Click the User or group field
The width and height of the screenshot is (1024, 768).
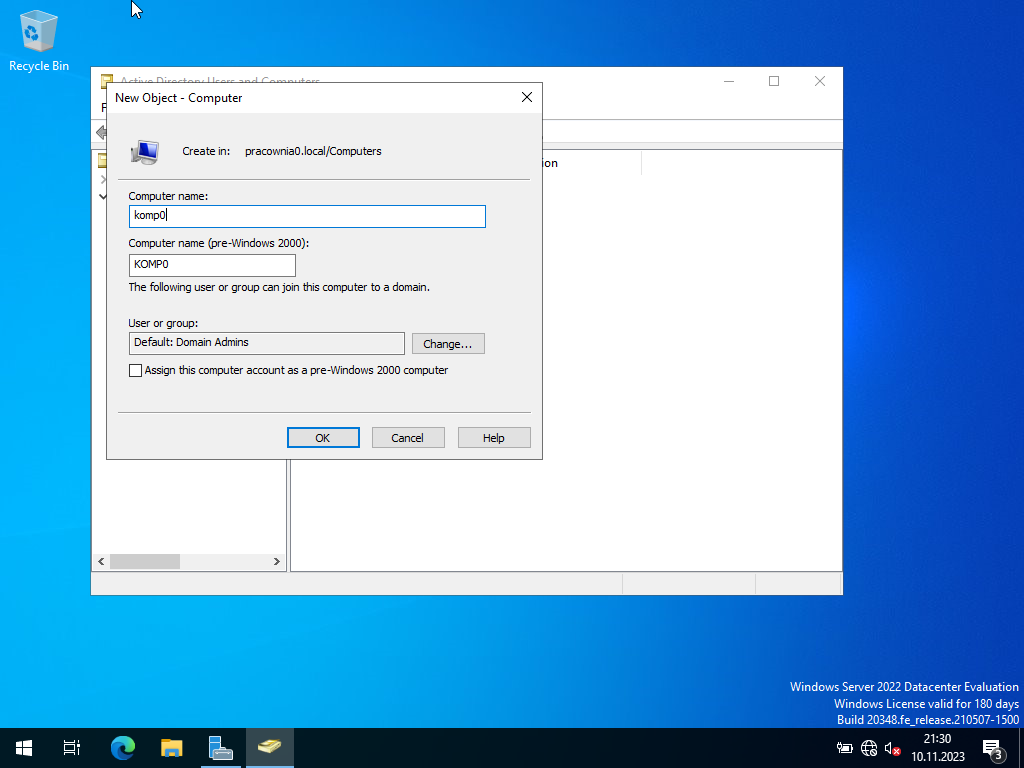266,343
